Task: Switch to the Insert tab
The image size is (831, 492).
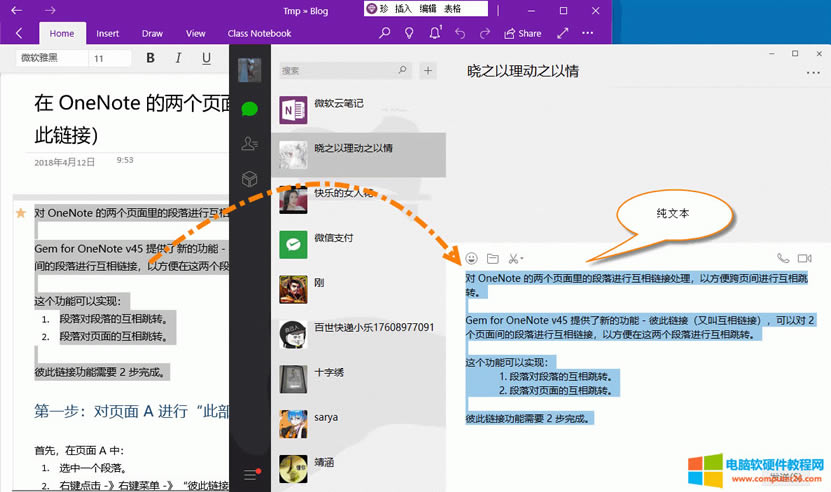Action: [x=107, y=33]
